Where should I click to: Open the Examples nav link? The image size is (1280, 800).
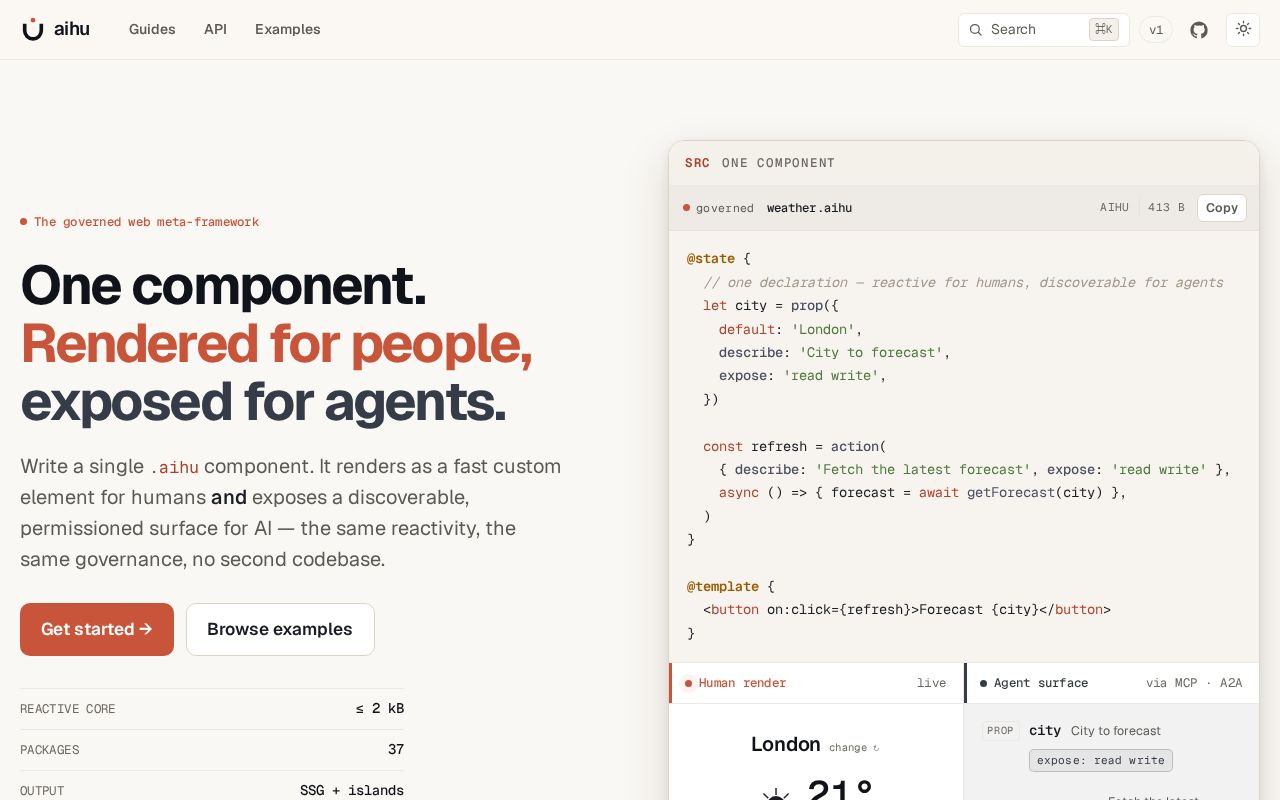coord(288,29)
